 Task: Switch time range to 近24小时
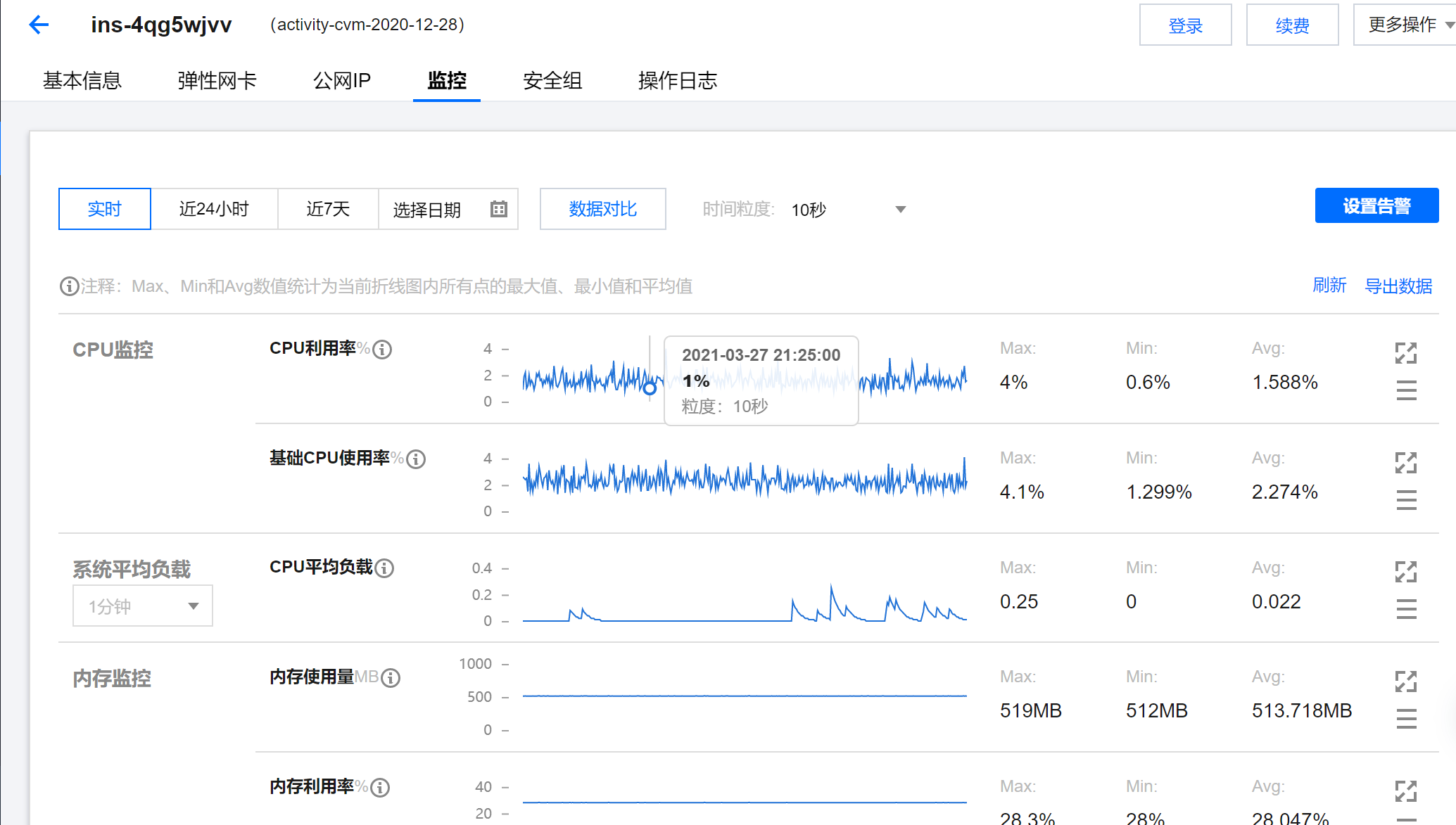click(214, 209)
